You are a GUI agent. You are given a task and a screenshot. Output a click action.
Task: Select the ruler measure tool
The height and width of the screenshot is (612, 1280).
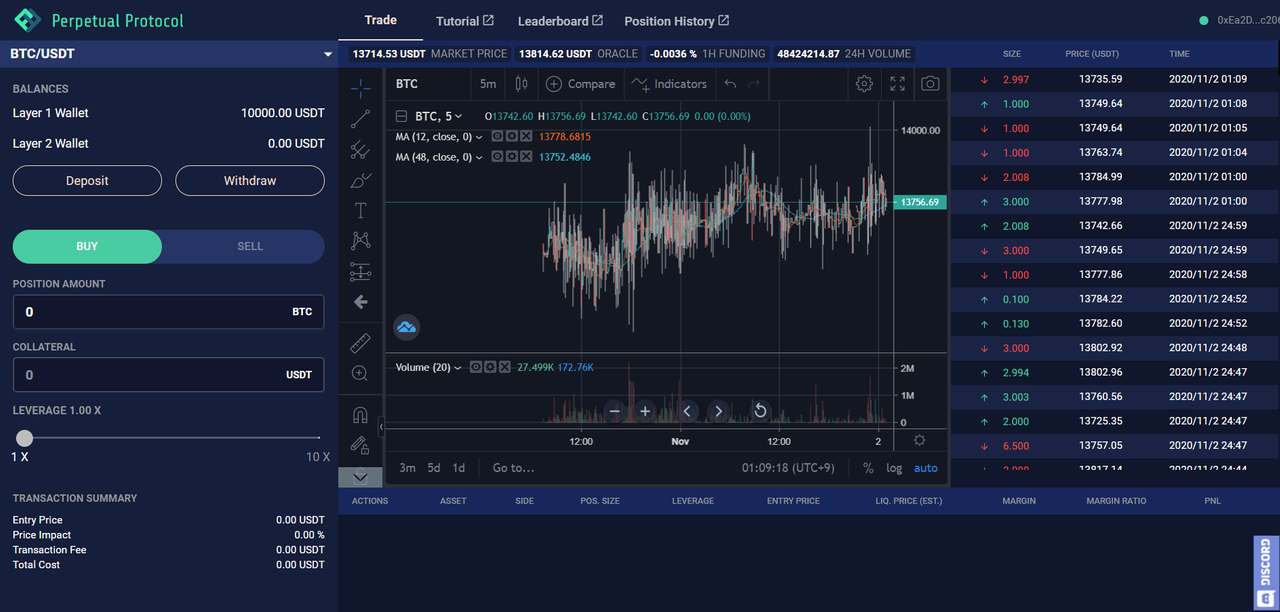[x=361, y=343]
